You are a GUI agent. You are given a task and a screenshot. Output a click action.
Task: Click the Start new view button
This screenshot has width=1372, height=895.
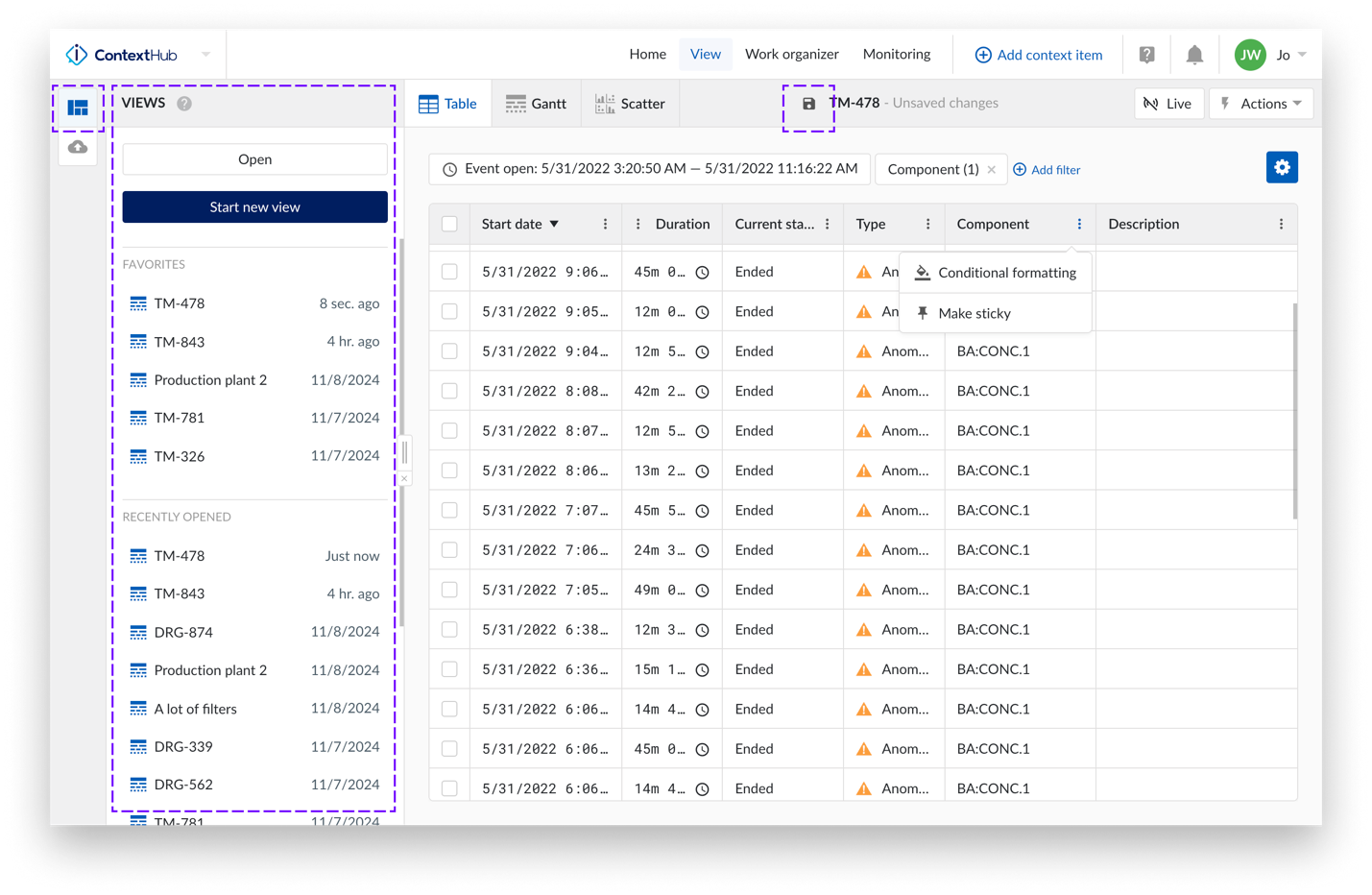[x=254, y=207]
